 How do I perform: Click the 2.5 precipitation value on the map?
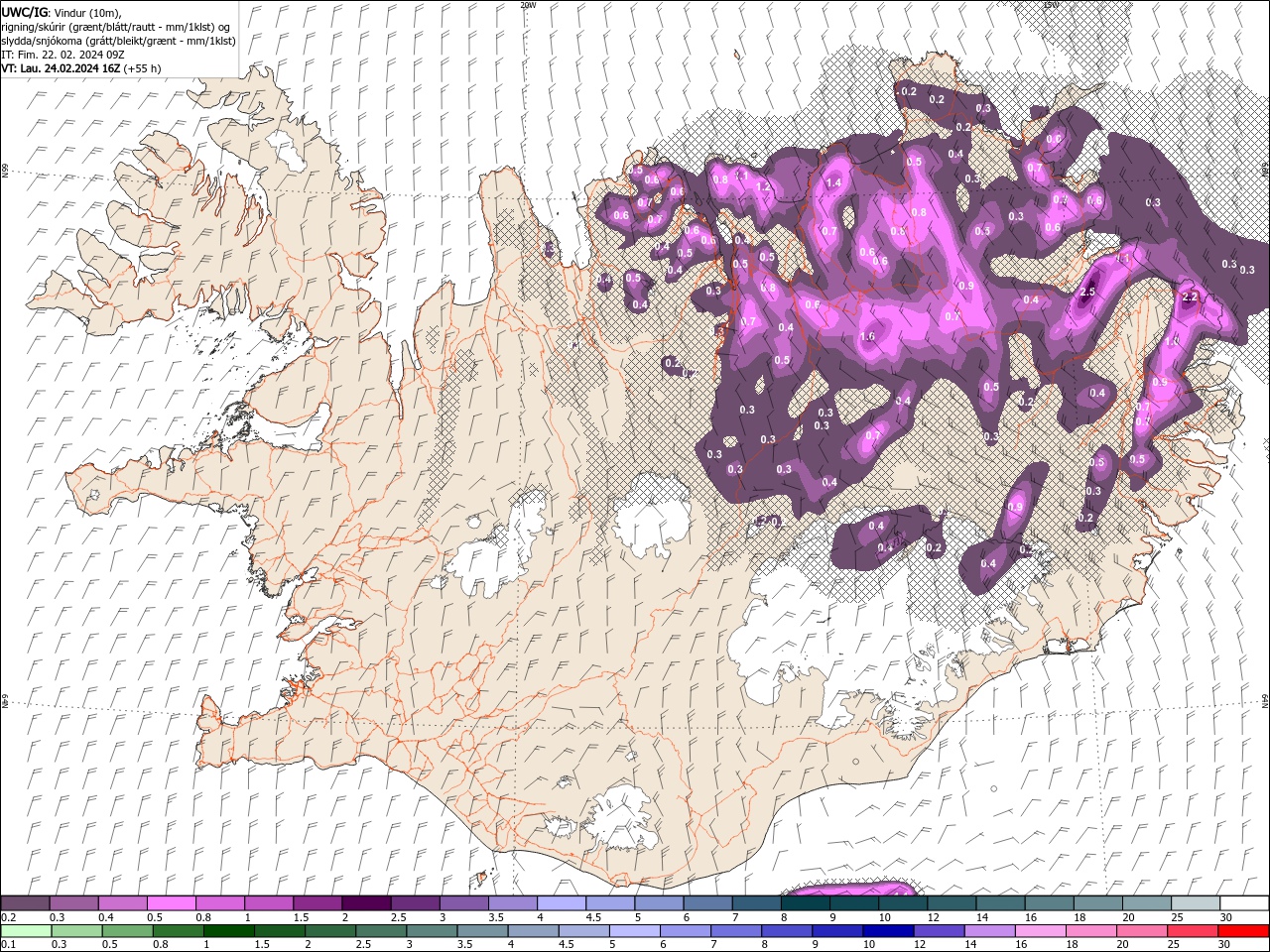point(1087,292)
